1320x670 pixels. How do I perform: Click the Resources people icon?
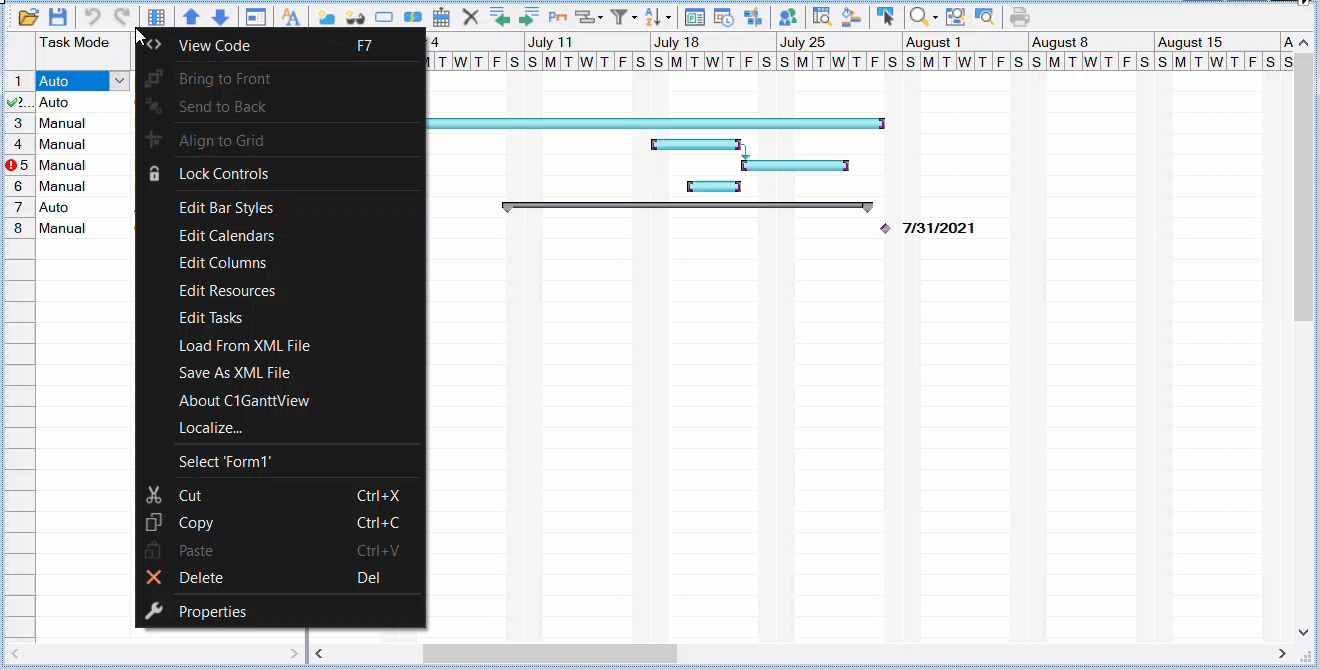[x=788, y=17]
